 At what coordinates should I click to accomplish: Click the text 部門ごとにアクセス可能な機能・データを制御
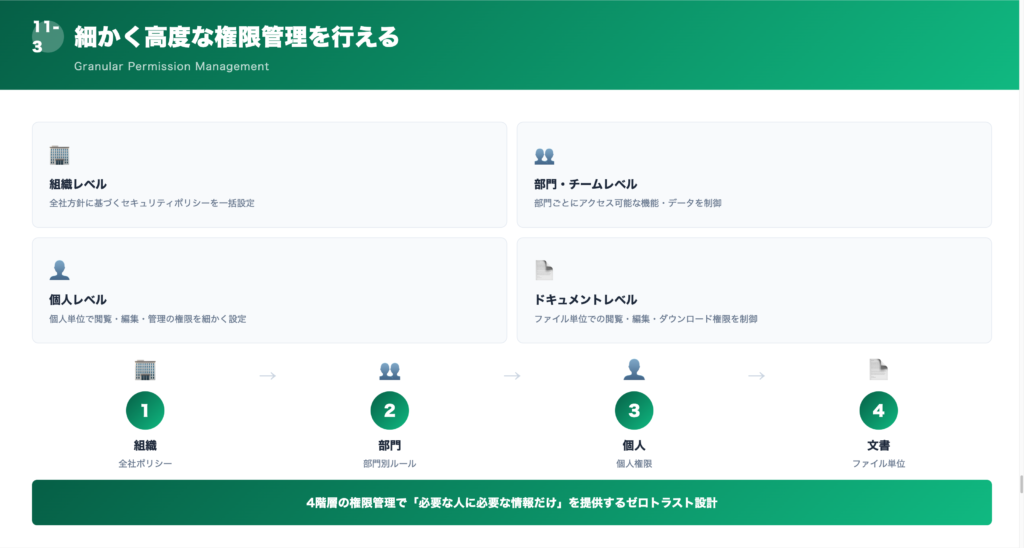628,203
